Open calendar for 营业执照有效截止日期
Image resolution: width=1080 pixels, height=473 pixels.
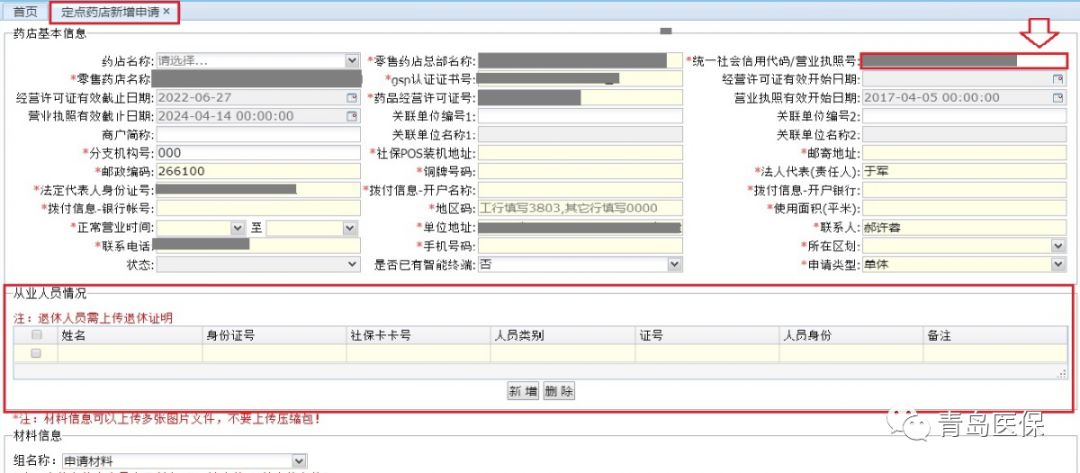click(x=351, y=116)
